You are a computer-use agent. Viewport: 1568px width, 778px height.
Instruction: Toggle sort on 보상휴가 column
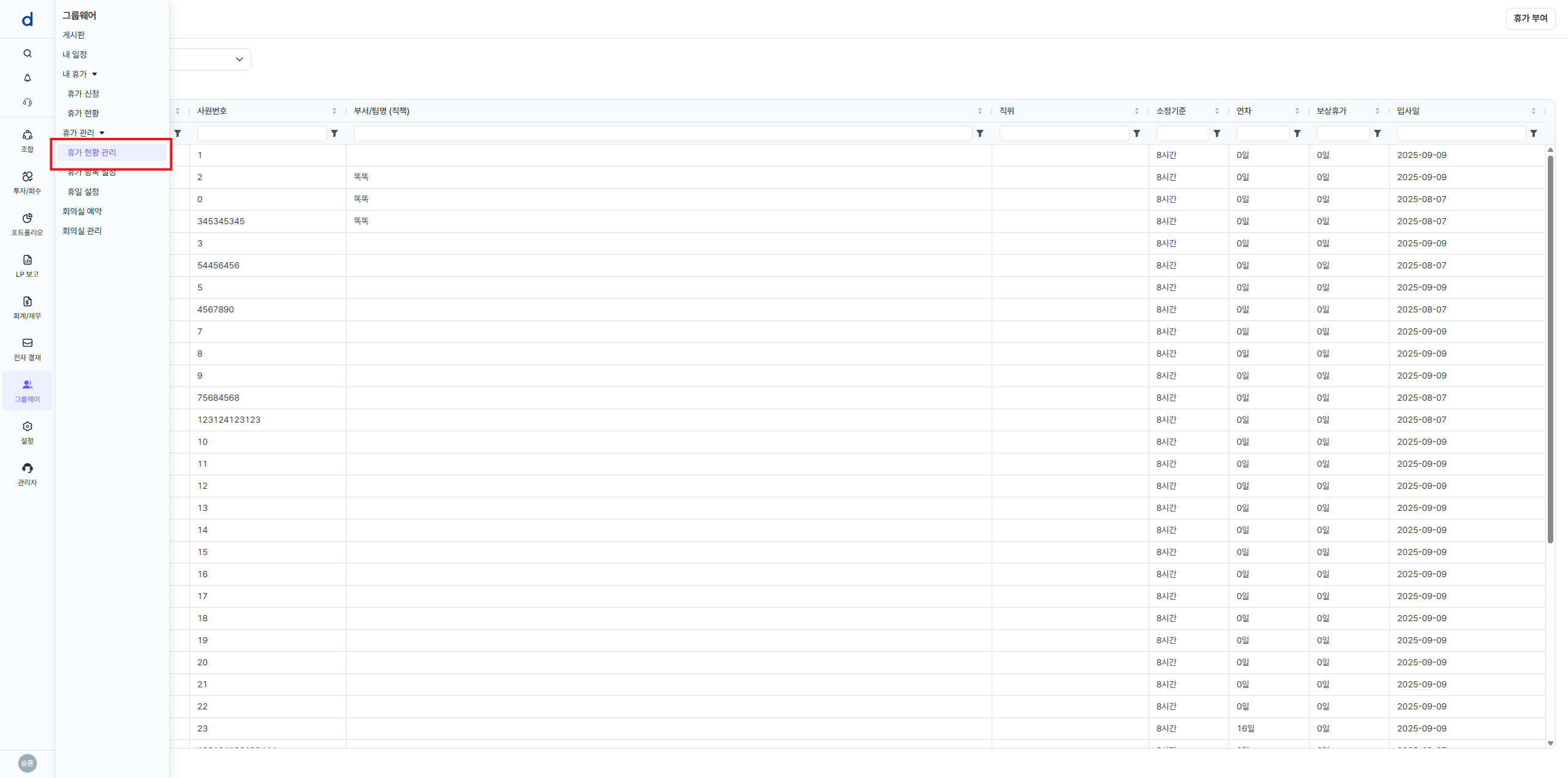1377,111
